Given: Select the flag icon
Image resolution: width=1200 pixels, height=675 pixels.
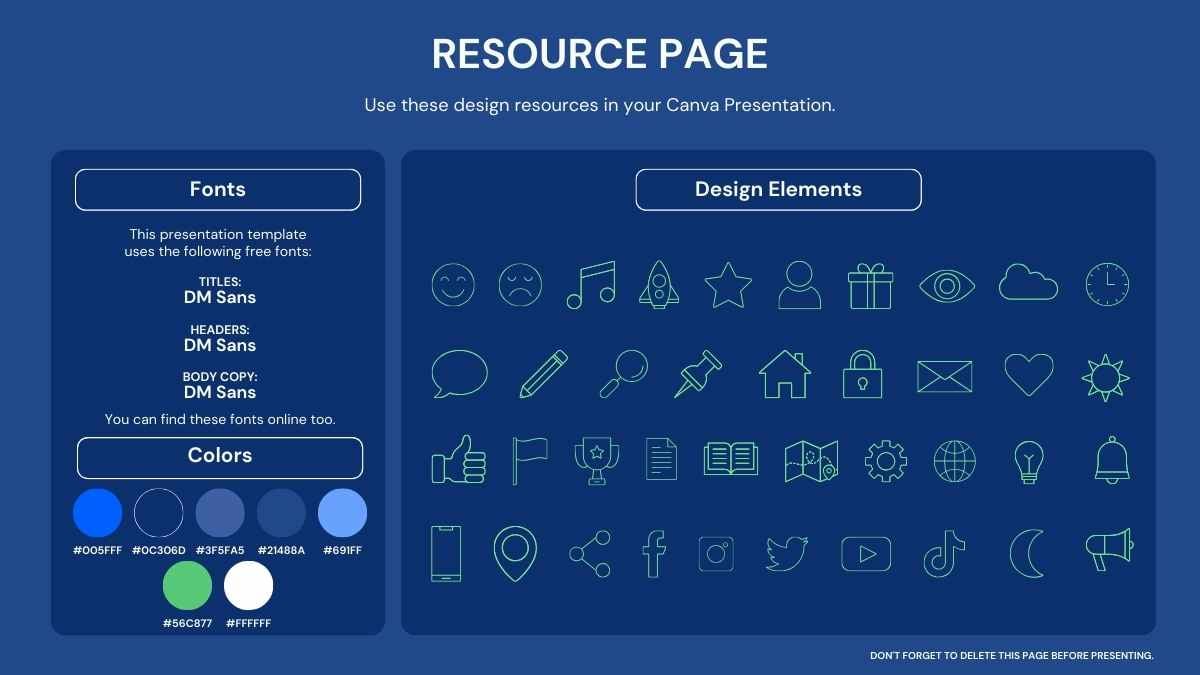Looking at the screenshot, I should [530, 461].
